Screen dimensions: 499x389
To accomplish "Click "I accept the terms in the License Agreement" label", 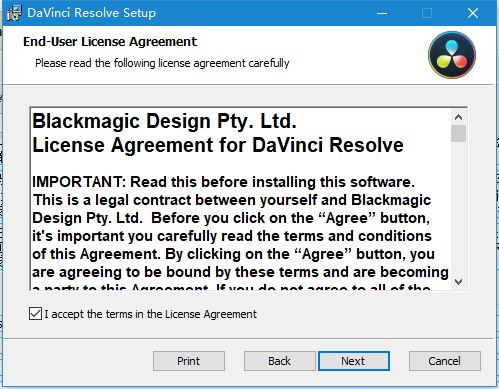I will (151, 314).
